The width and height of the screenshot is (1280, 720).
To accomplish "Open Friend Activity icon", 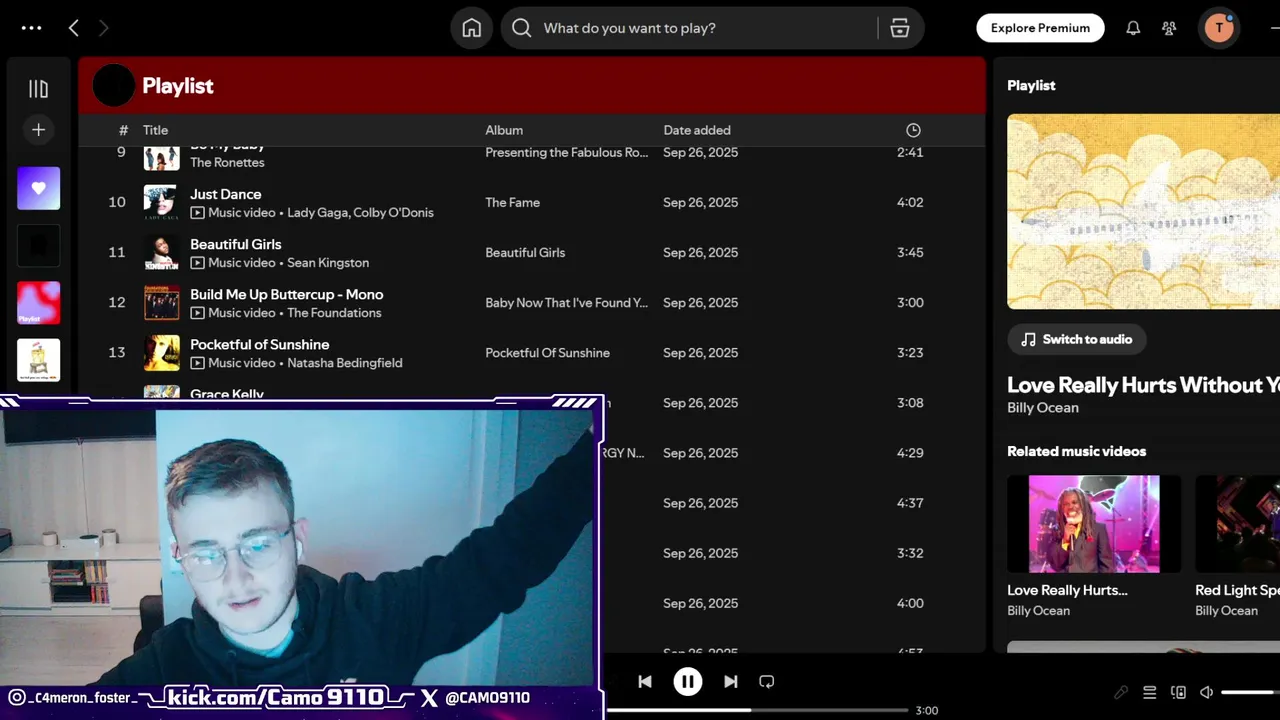I will (x=1169, y=28).
